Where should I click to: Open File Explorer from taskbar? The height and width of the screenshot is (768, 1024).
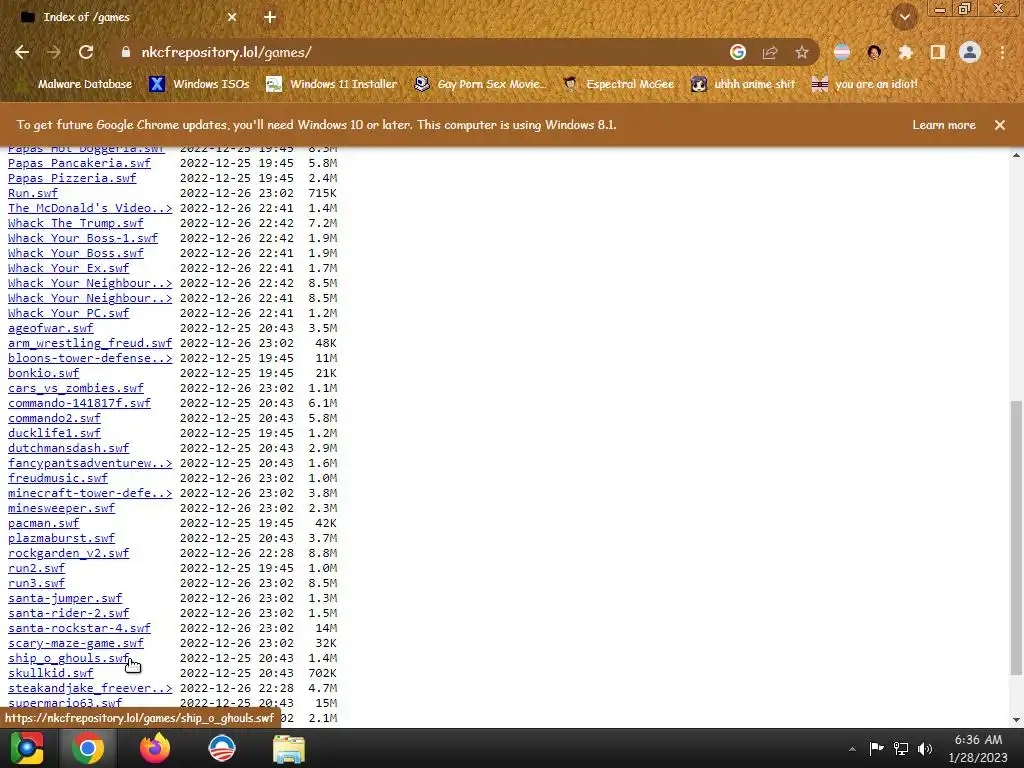click(x=289, y=748)
